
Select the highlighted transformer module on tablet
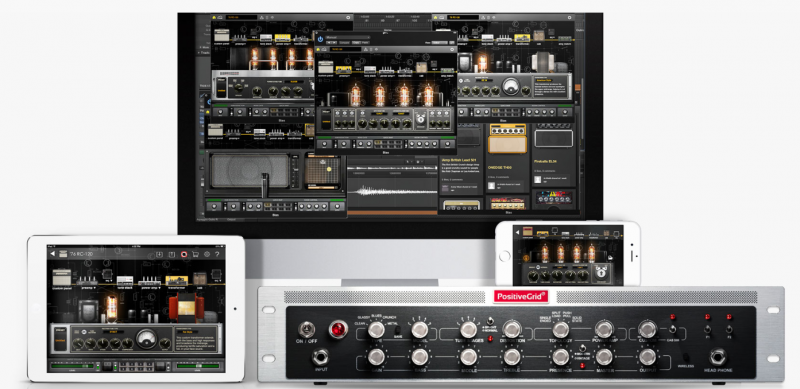[x=177, y=280]
